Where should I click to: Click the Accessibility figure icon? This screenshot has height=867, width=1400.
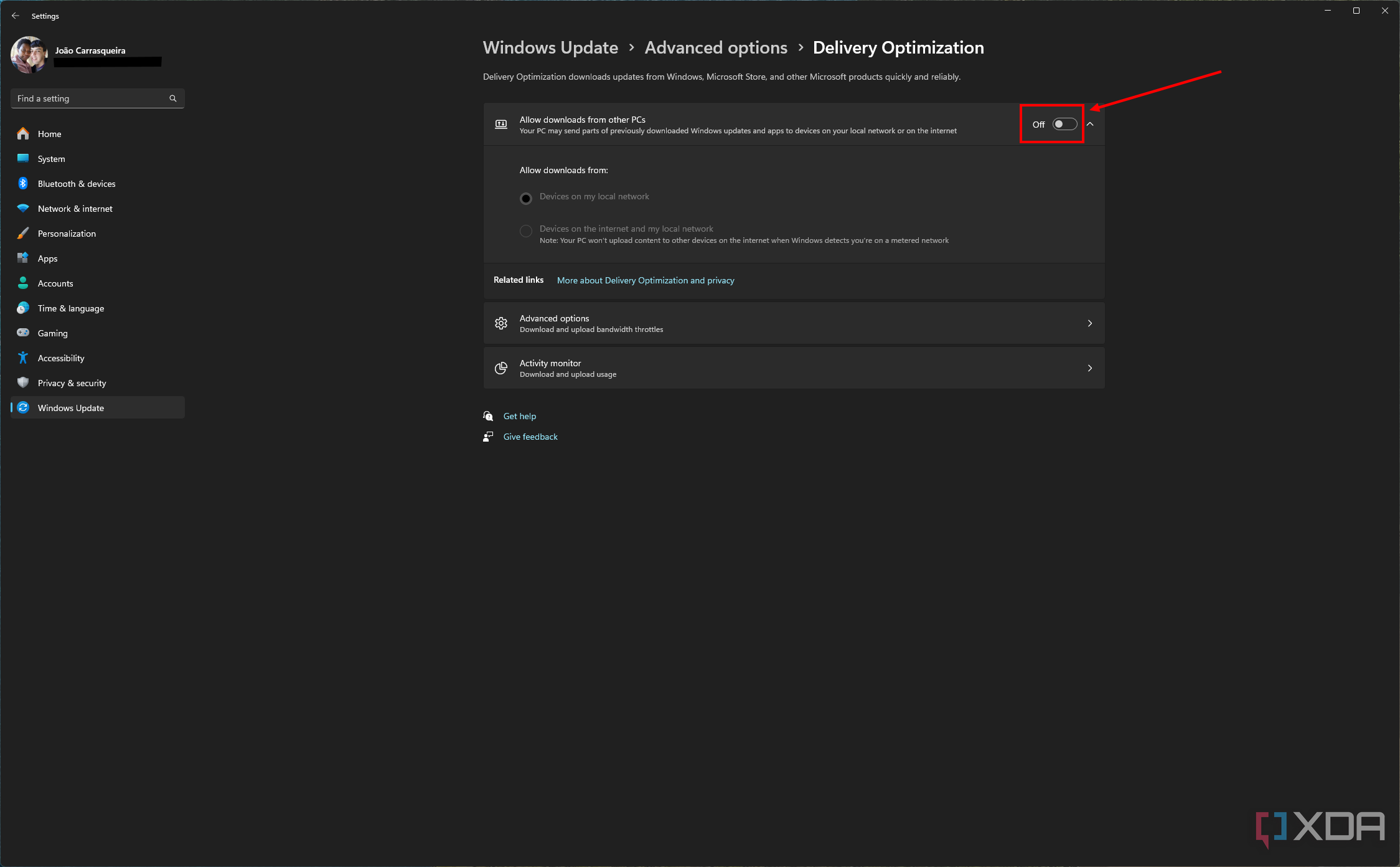point(23,358)
